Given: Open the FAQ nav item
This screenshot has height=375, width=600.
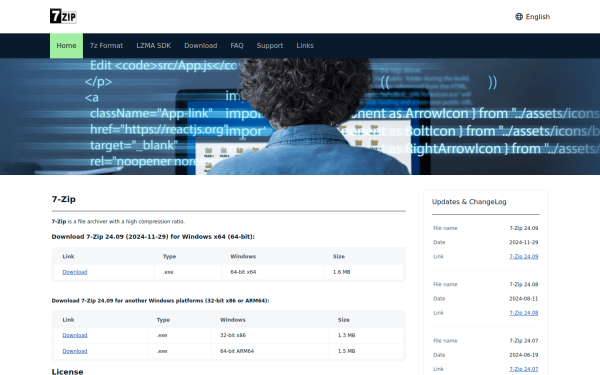Looking at the screenshot, I should (x=237, y=46).
